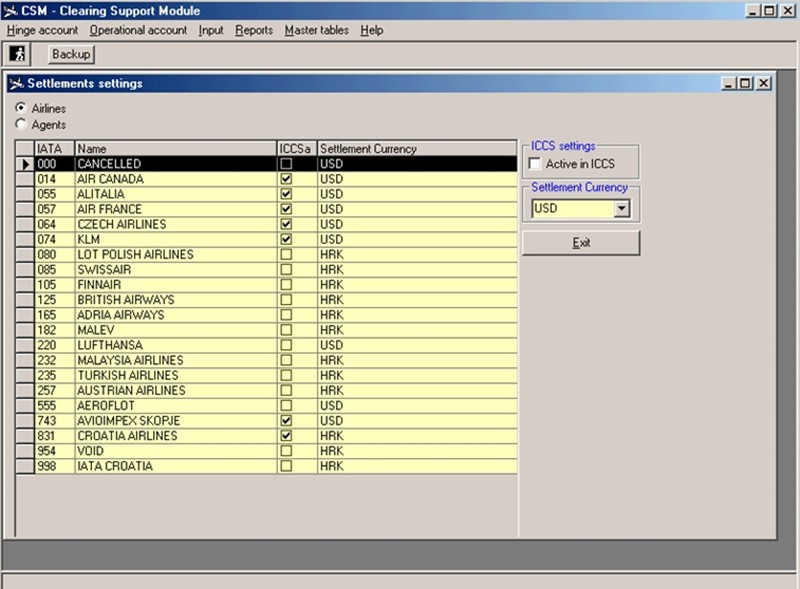Toggle ICCS checkbox for AIR FRANCE
800x589 pixels.
286,209
